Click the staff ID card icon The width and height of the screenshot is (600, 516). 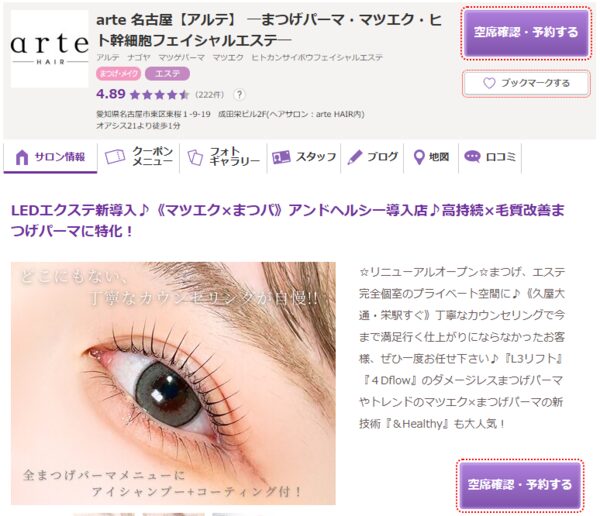pyautogui.click(x=281, y=157)
